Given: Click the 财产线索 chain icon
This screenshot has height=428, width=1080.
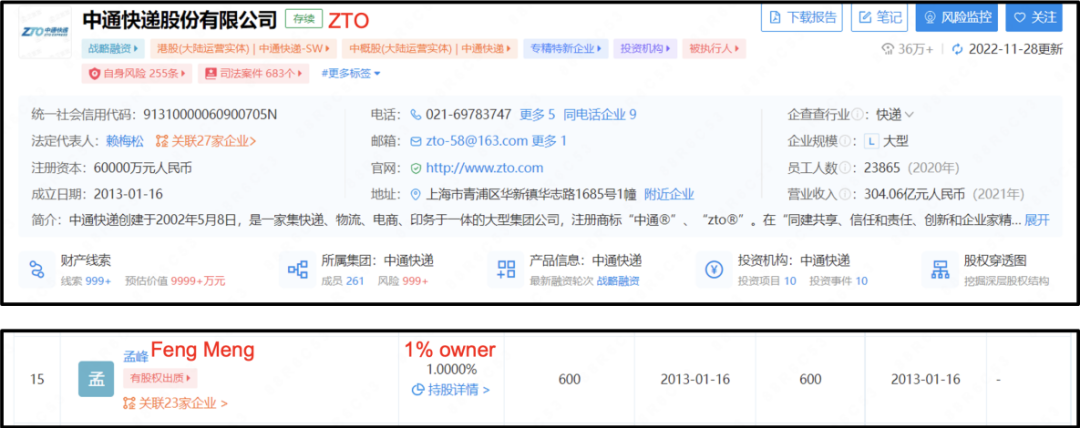Looking at the screenshot, I should (x=37, y=269).
